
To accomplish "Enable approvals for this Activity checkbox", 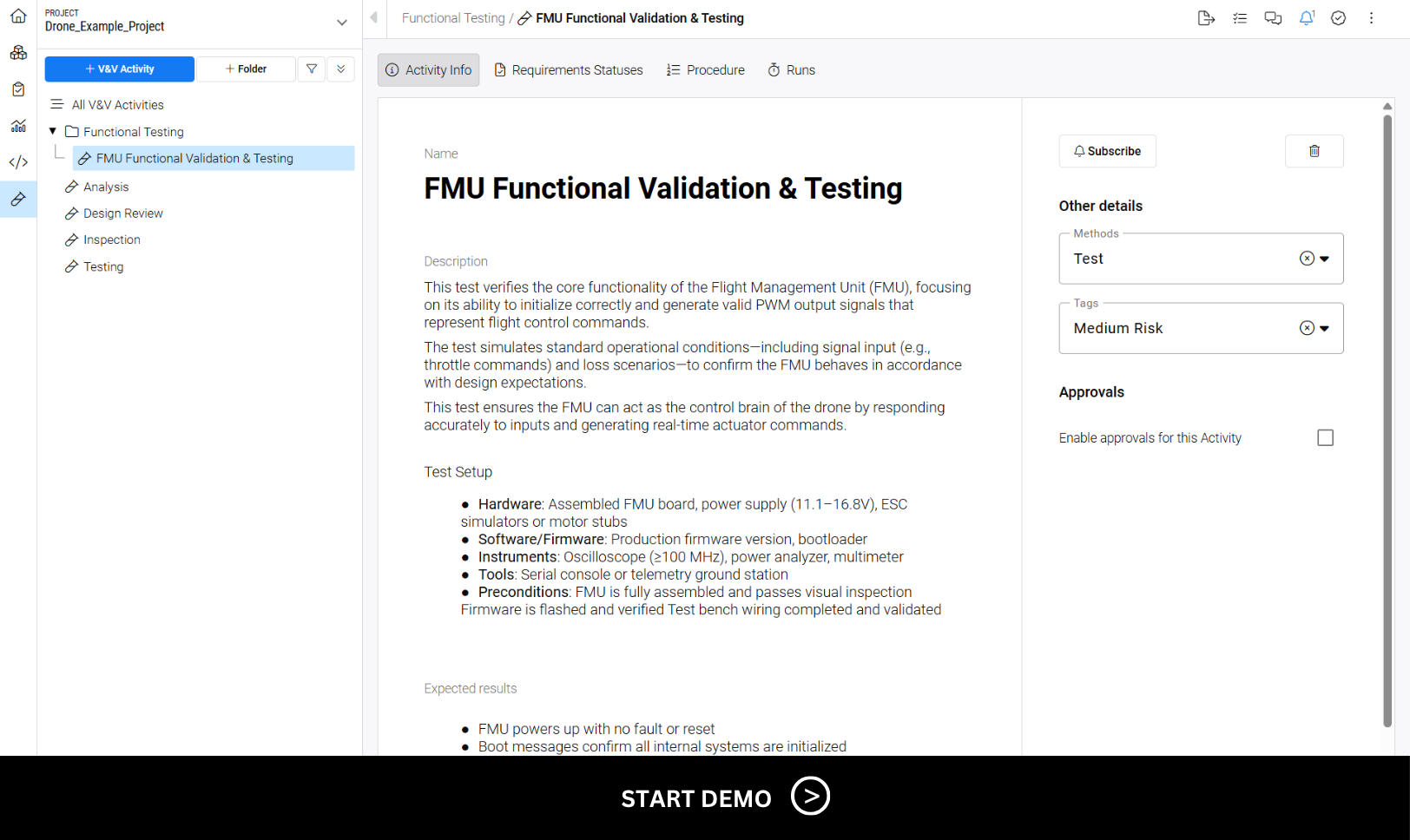I will click(1325, 438).
